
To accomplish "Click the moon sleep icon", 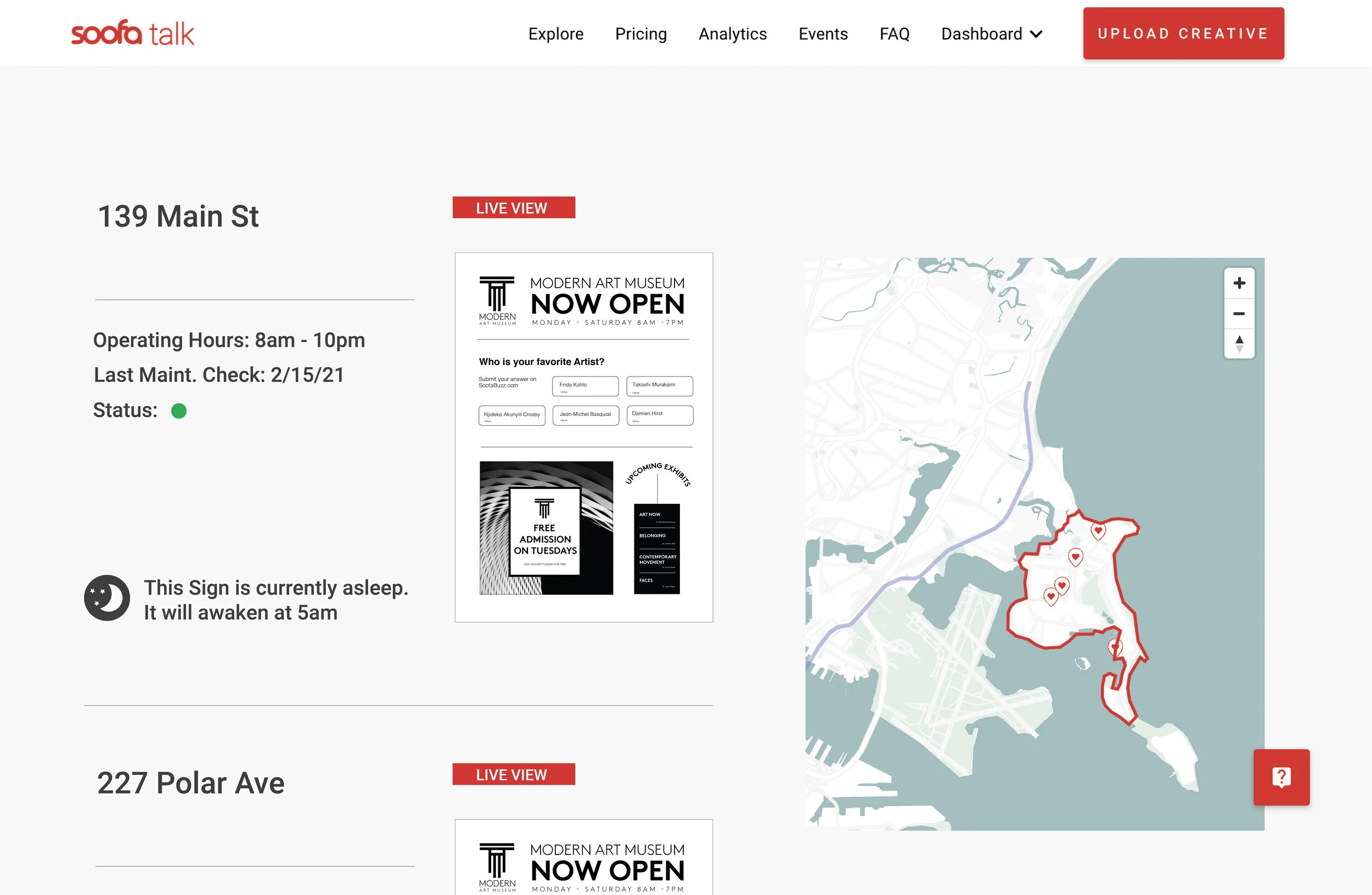I will click(x=106, y=598).
